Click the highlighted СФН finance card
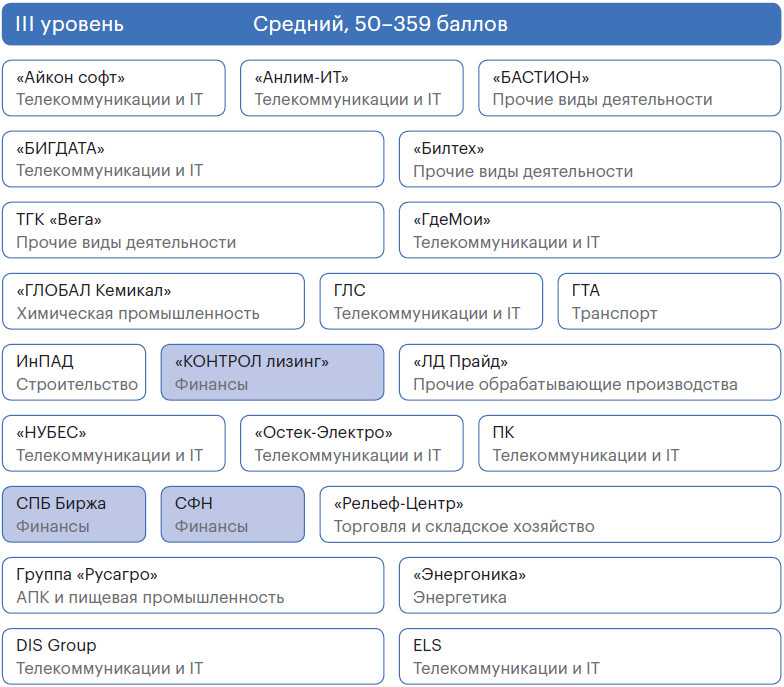This screenshot has height=687, width=784. coord(232,514)
